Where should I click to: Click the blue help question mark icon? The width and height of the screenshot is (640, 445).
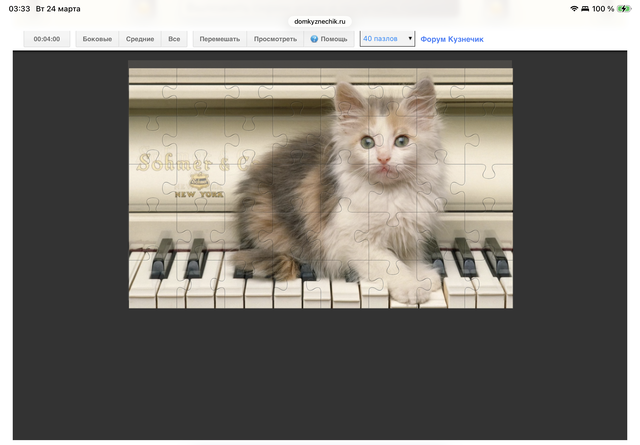[314, 39]
